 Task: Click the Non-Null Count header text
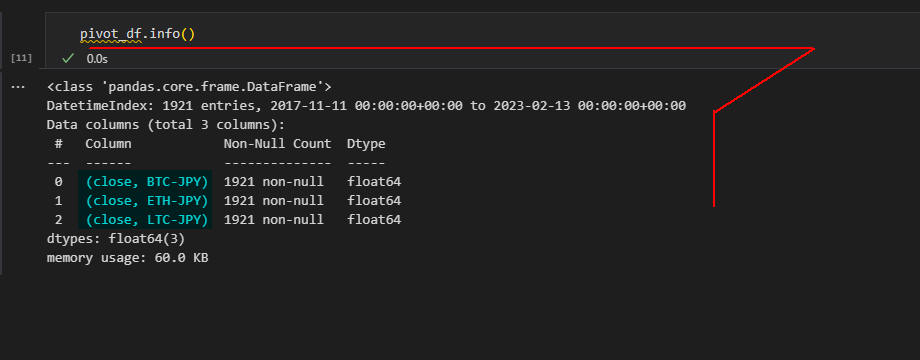(278, 144)
